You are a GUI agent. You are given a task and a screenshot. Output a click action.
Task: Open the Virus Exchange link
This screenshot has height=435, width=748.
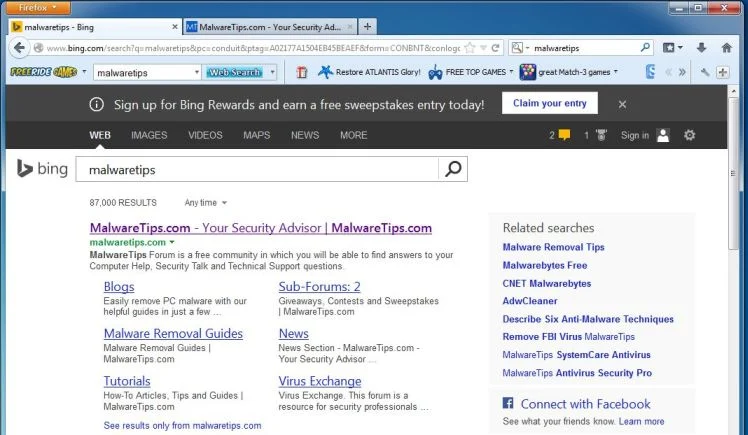[320, 381]
